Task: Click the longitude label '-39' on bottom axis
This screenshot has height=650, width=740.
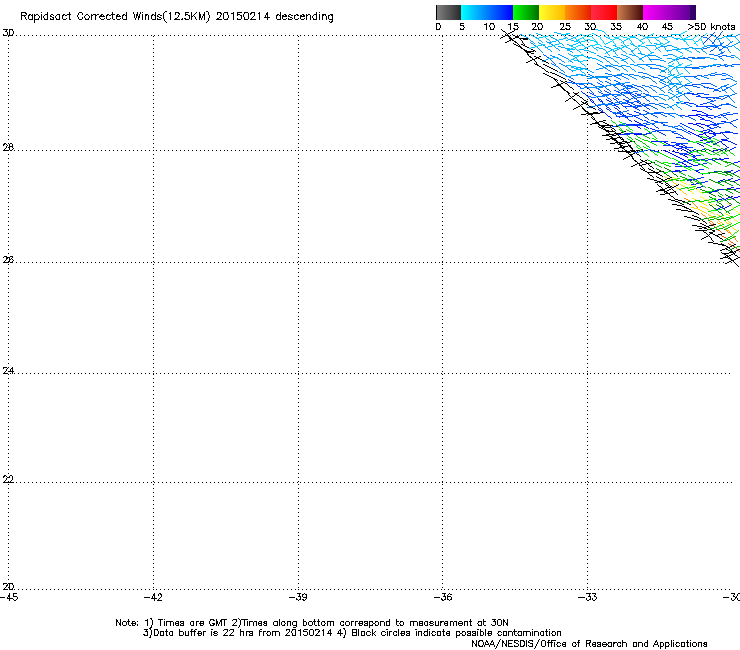Action: coord(298,597)
